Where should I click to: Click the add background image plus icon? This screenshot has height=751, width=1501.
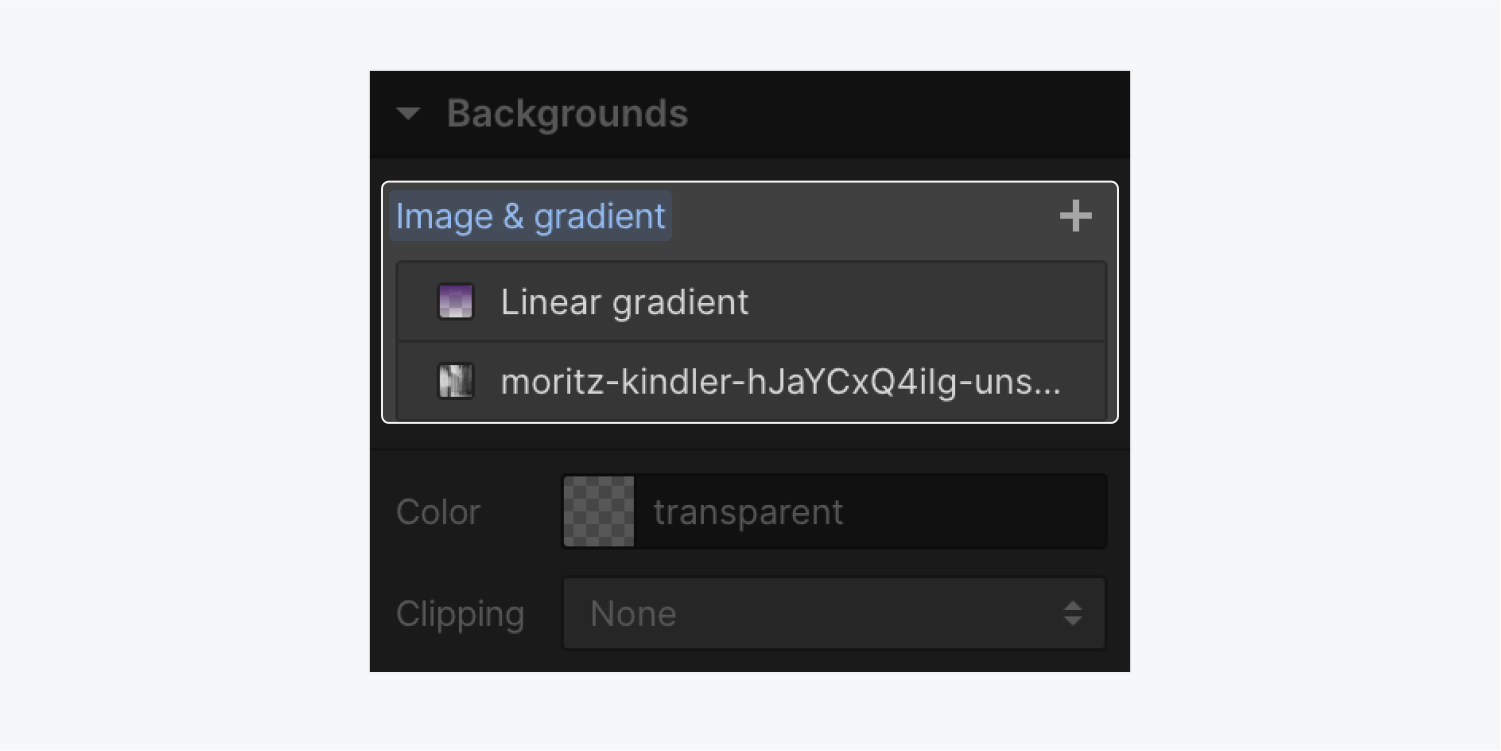(1075, 215)
